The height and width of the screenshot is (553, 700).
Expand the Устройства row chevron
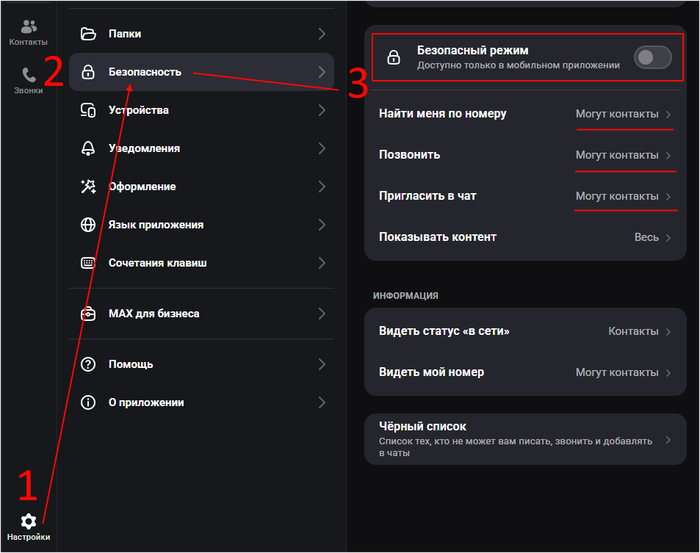(321, 110)
